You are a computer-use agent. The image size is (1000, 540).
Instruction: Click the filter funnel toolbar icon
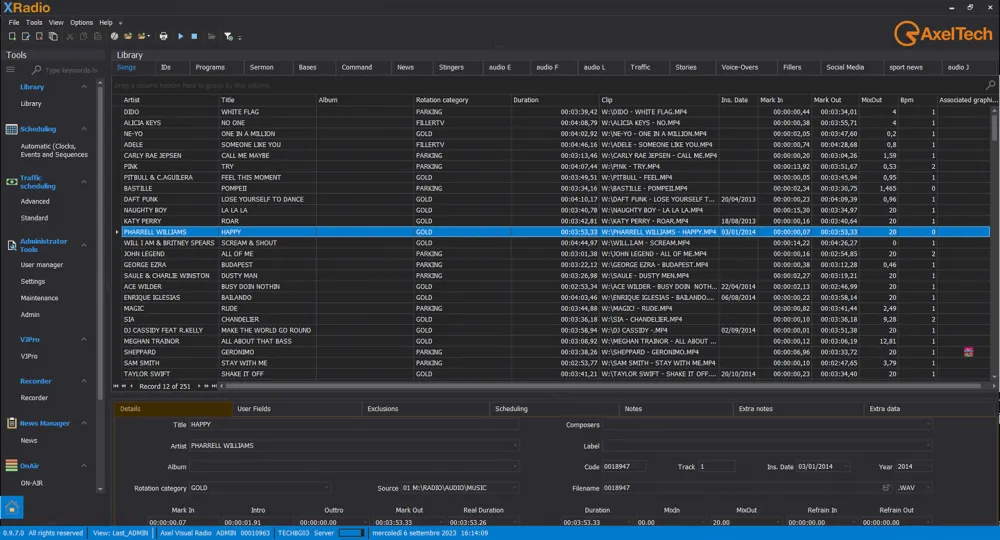[228, 36]
